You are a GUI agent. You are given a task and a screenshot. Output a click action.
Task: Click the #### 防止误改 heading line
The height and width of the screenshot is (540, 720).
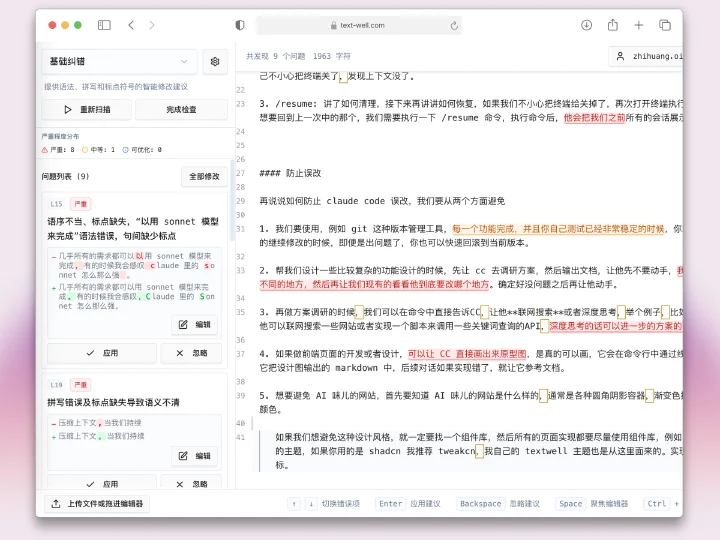290,173
